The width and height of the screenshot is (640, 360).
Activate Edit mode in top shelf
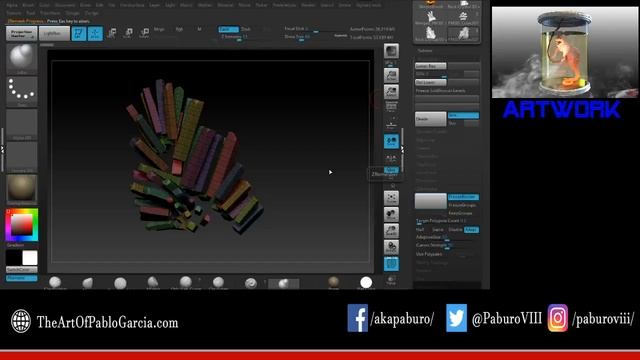(x=78, y=33)
